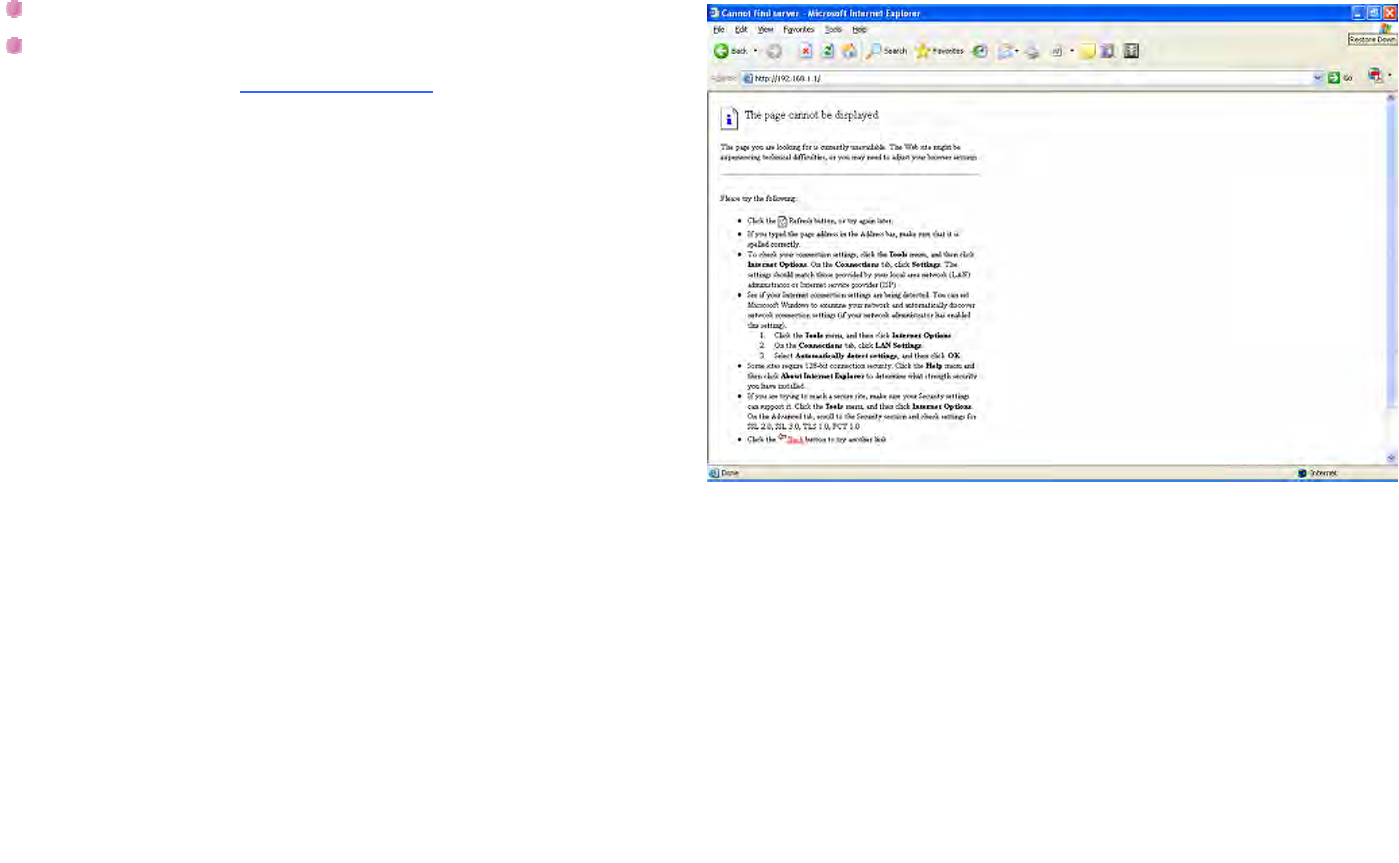1399x863 pixels.
Task: Expand the Mail button dropdown arrow
Action: click(x=1017, y=50)
